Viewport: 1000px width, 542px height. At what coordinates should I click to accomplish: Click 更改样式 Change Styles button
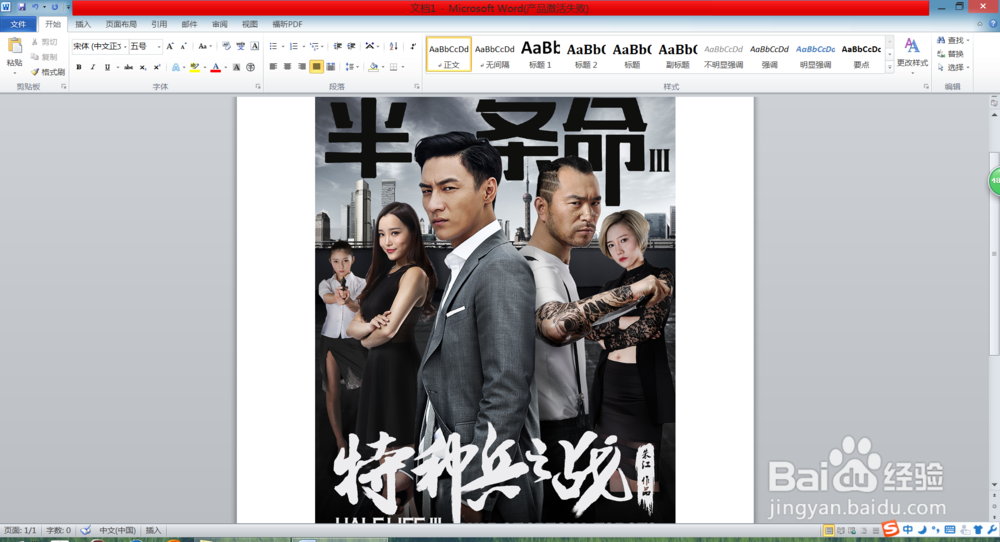(x=912, y=55)
